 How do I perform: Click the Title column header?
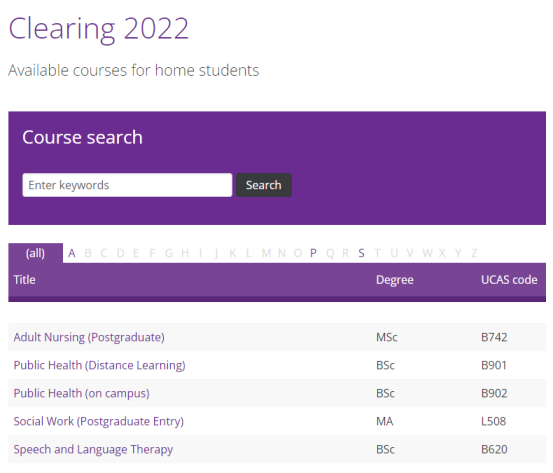pyautogui.click(x=24, y=280)
